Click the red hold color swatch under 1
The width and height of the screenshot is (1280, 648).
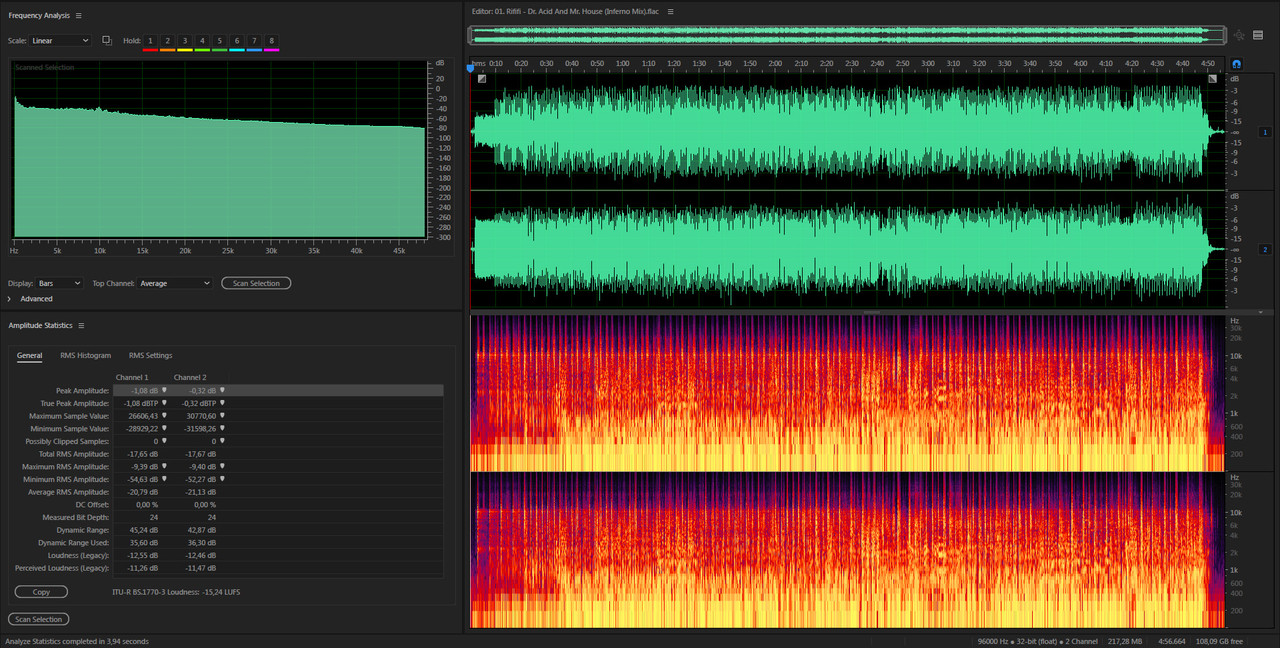coord(150,49)
